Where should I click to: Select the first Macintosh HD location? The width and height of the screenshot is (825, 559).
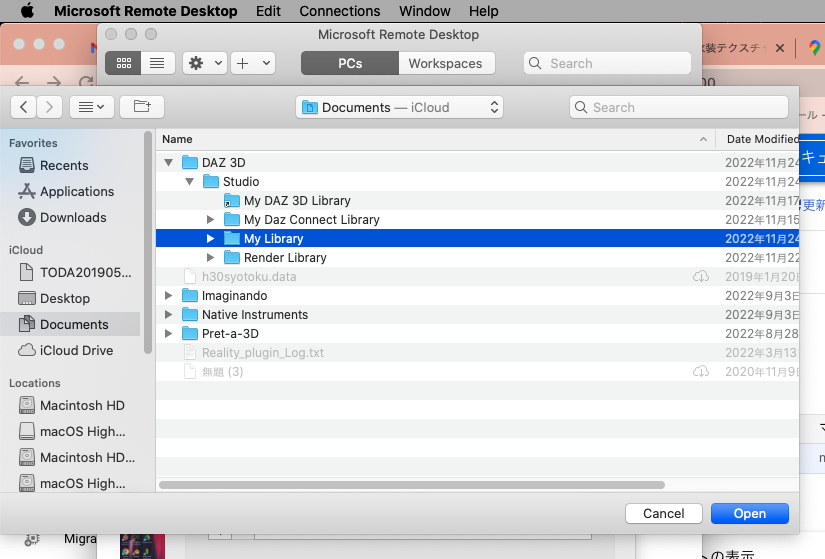click(72, 405)
